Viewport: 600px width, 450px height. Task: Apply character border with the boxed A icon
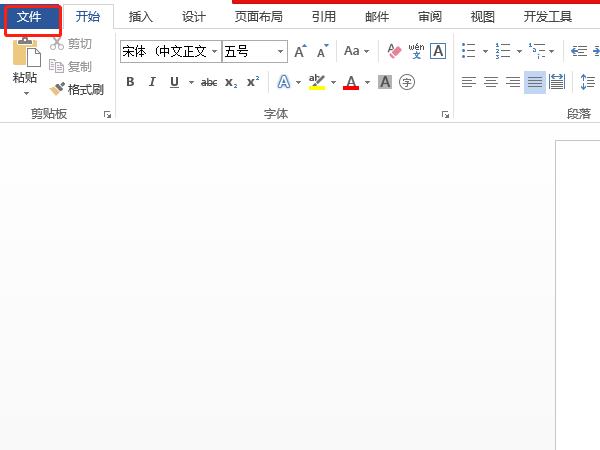[x=438, y=51]
